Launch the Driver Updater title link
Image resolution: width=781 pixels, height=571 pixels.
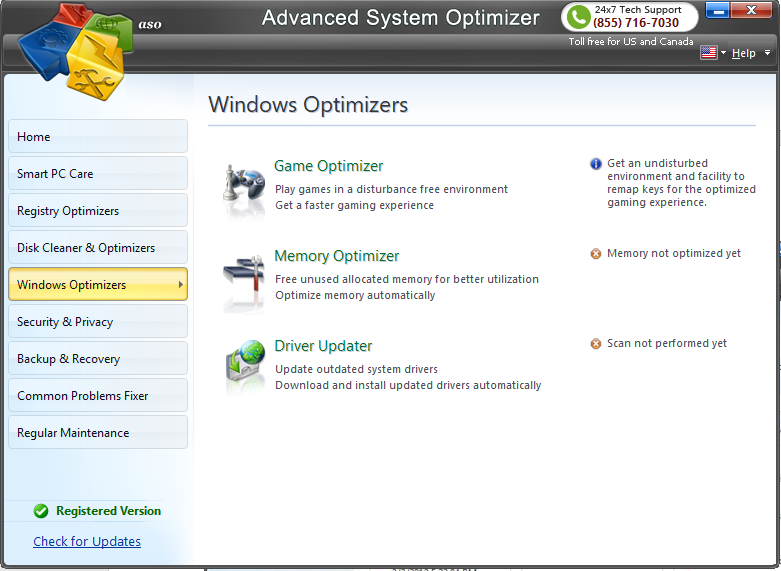click(x=323, y=346)
